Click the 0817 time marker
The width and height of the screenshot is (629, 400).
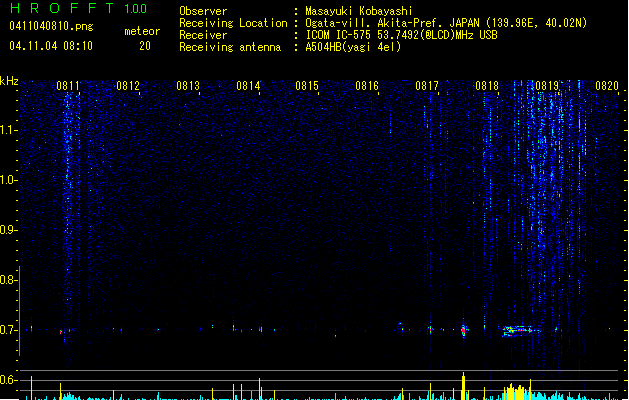[x=427, y=86]
